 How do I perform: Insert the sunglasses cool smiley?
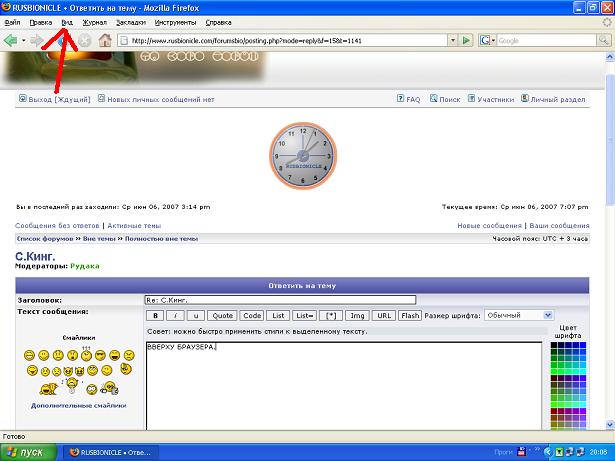100,356
